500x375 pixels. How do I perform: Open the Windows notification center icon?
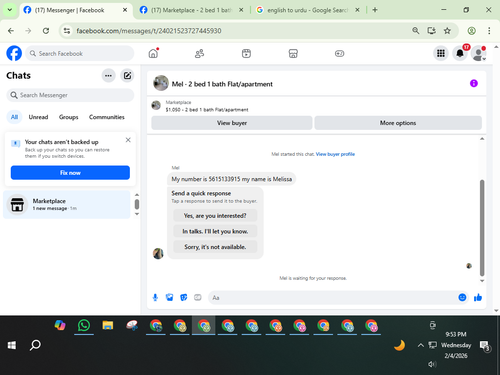484,346
